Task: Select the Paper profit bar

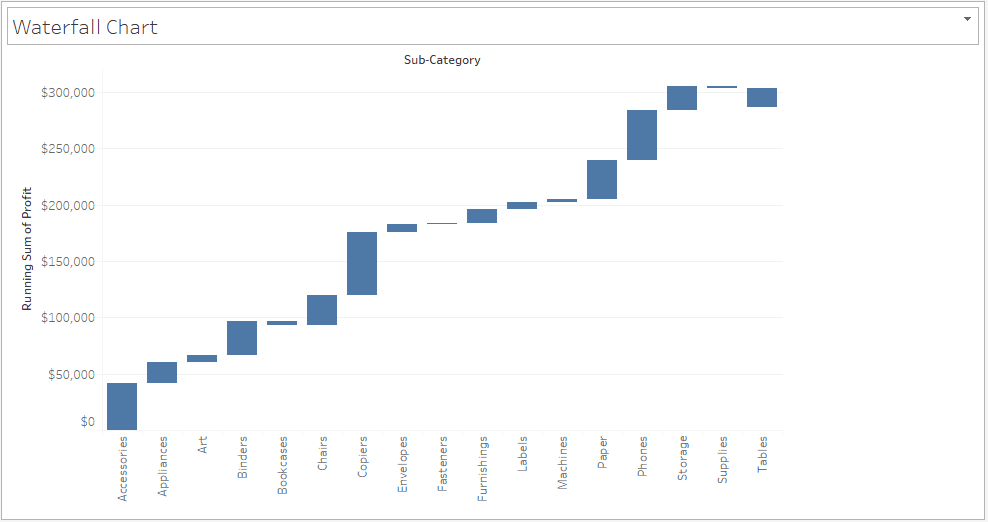Action: tap(602, 179)
